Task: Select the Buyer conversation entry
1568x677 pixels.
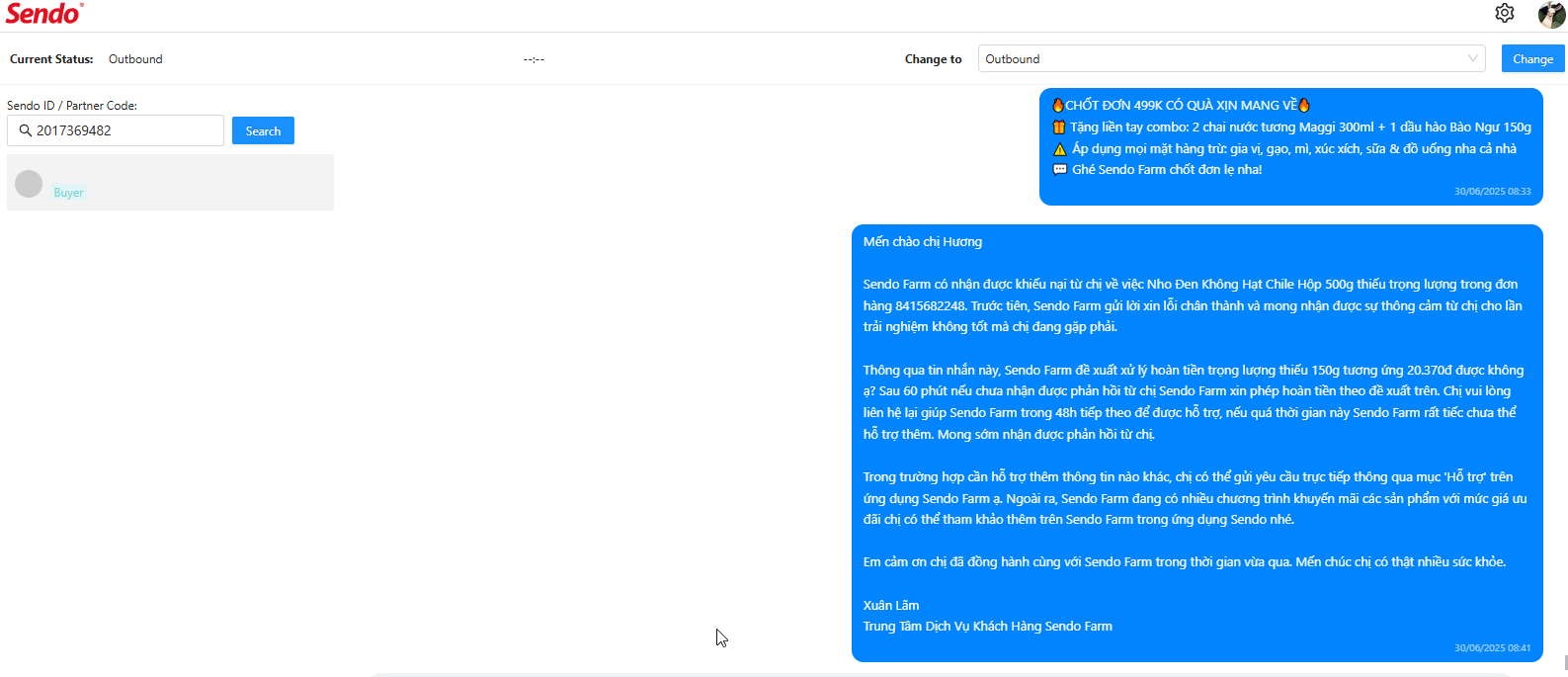Action: [x=170, y=183]
